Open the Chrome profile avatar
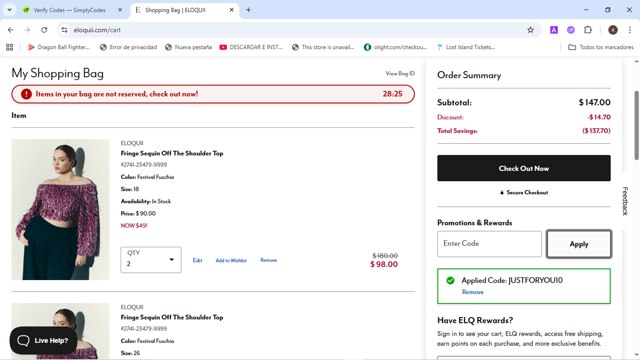The image size is (640, 360). (613, 30)
